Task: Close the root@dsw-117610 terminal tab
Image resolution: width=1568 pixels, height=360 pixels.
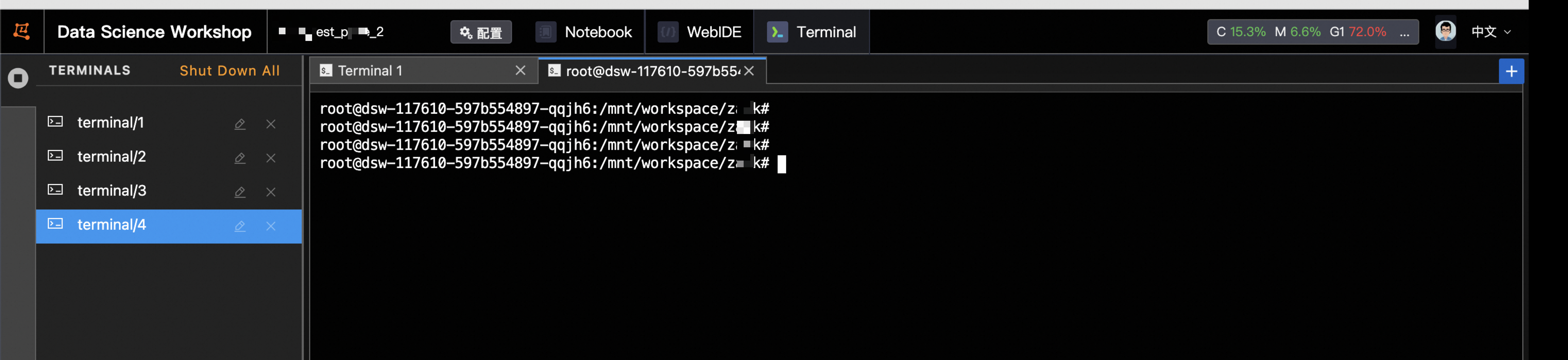Action: [749, 71]
